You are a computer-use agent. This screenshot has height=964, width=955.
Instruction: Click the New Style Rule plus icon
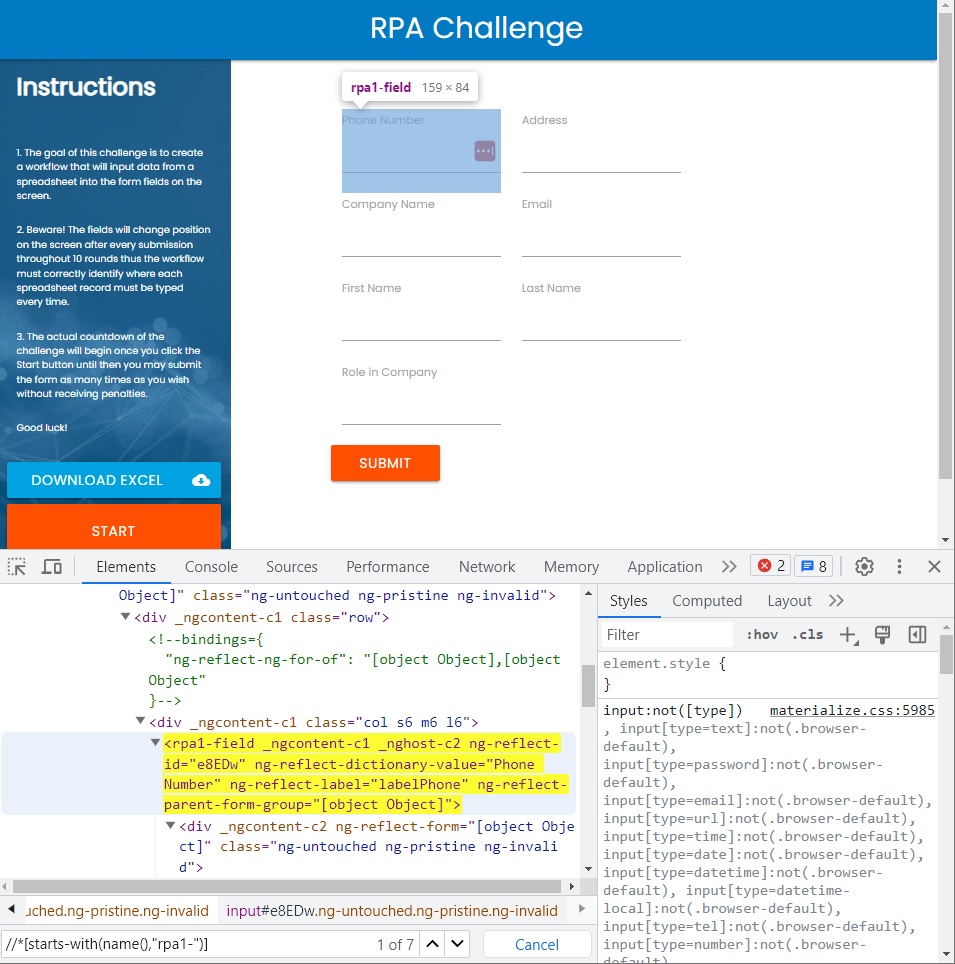848,634
